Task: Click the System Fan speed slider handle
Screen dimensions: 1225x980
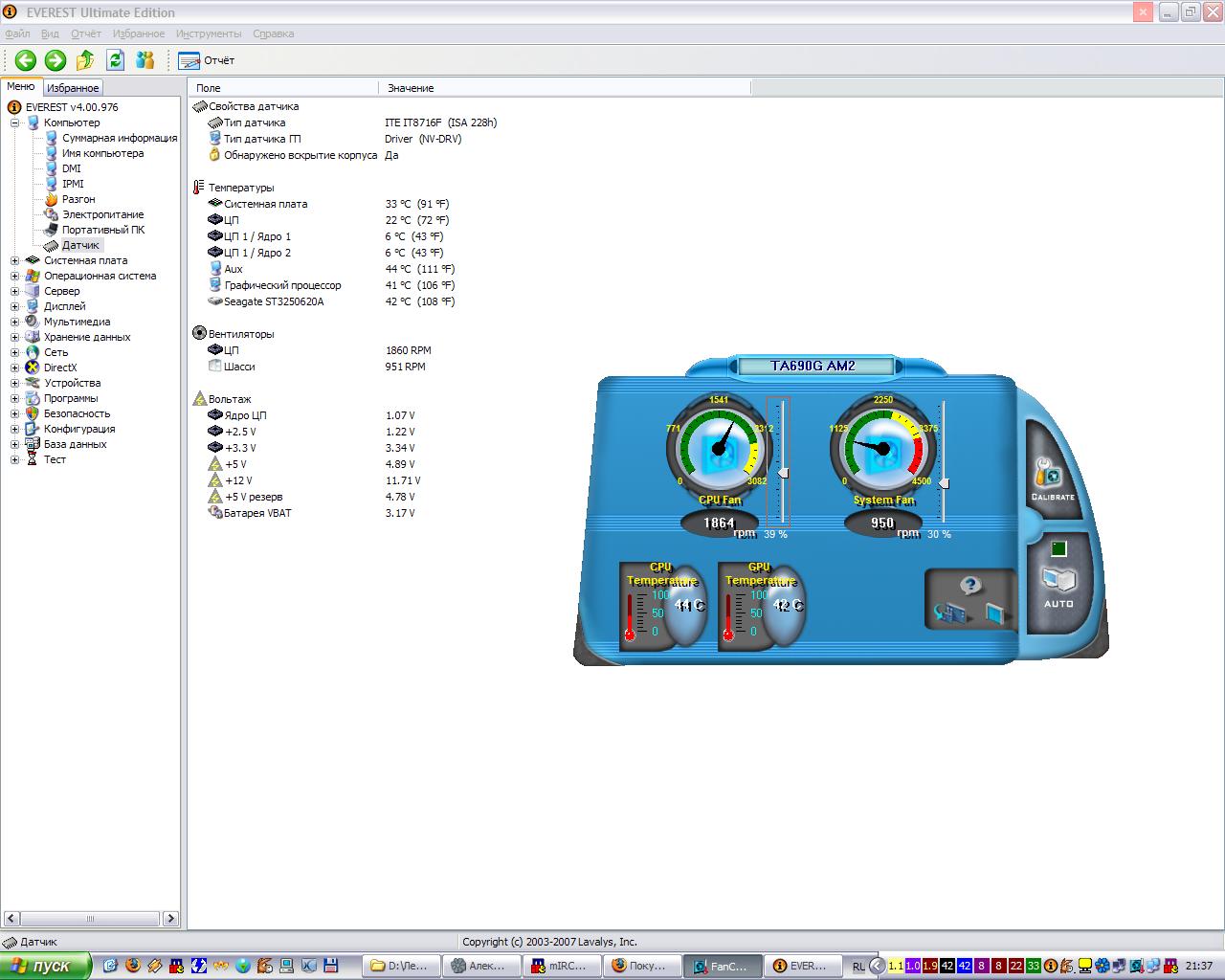Action: click(945, 484)
